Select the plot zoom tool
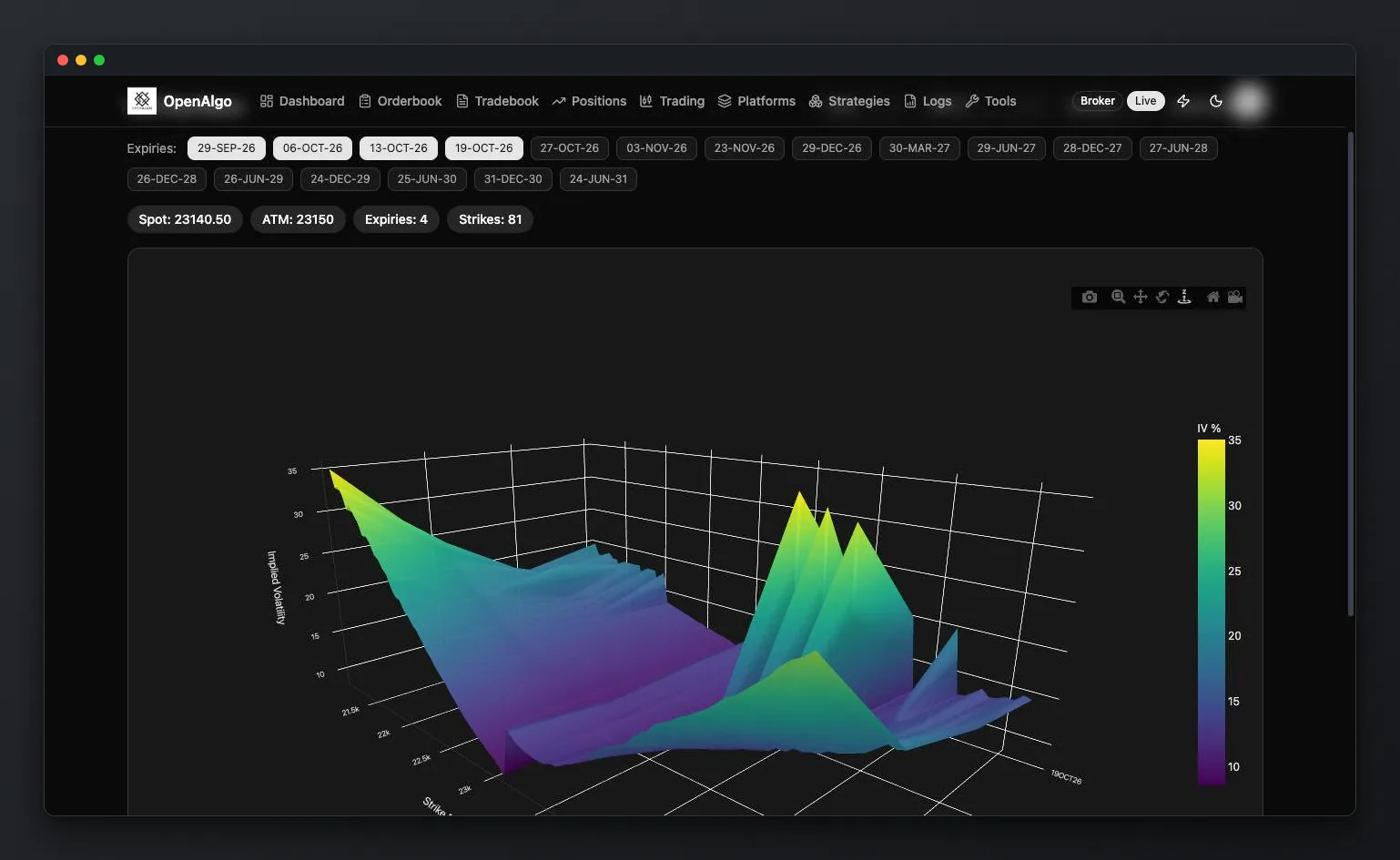This screenshot has width=1400, height=860. pos(1118,297)
